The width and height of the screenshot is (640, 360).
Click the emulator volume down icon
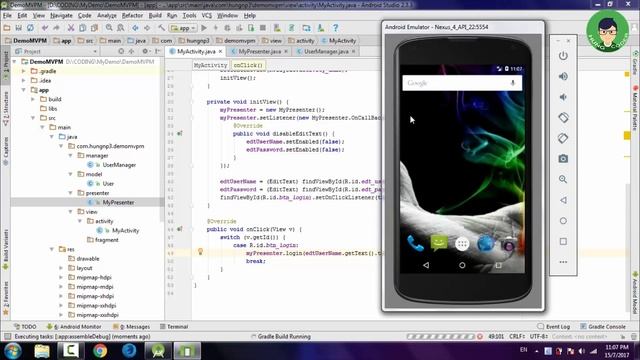pos(563,97)
